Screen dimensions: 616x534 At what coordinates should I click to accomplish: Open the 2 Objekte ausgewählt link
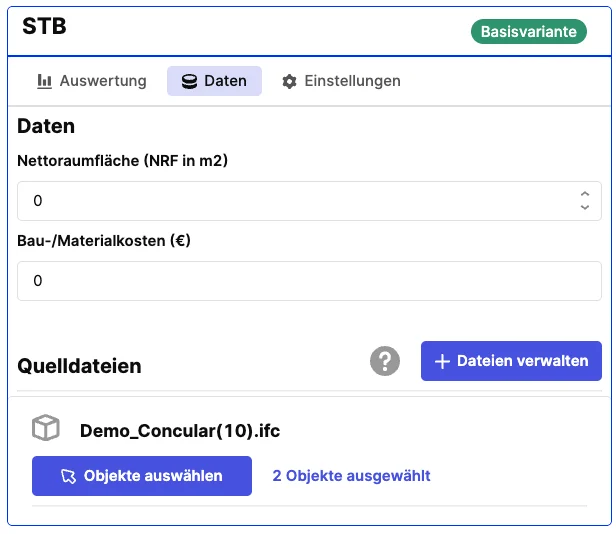(x=352, y=476)
